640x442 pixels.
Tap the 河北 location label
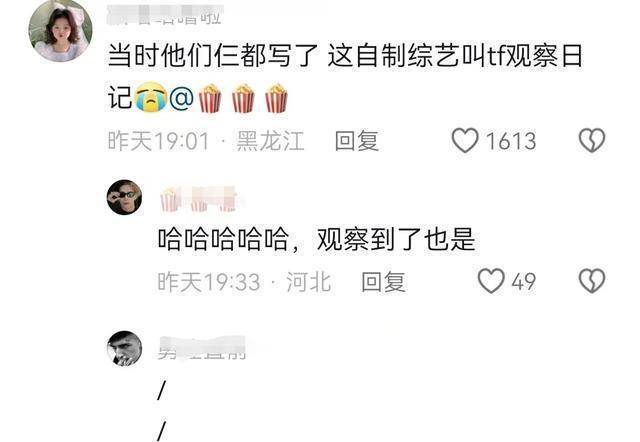coord(308,282)
